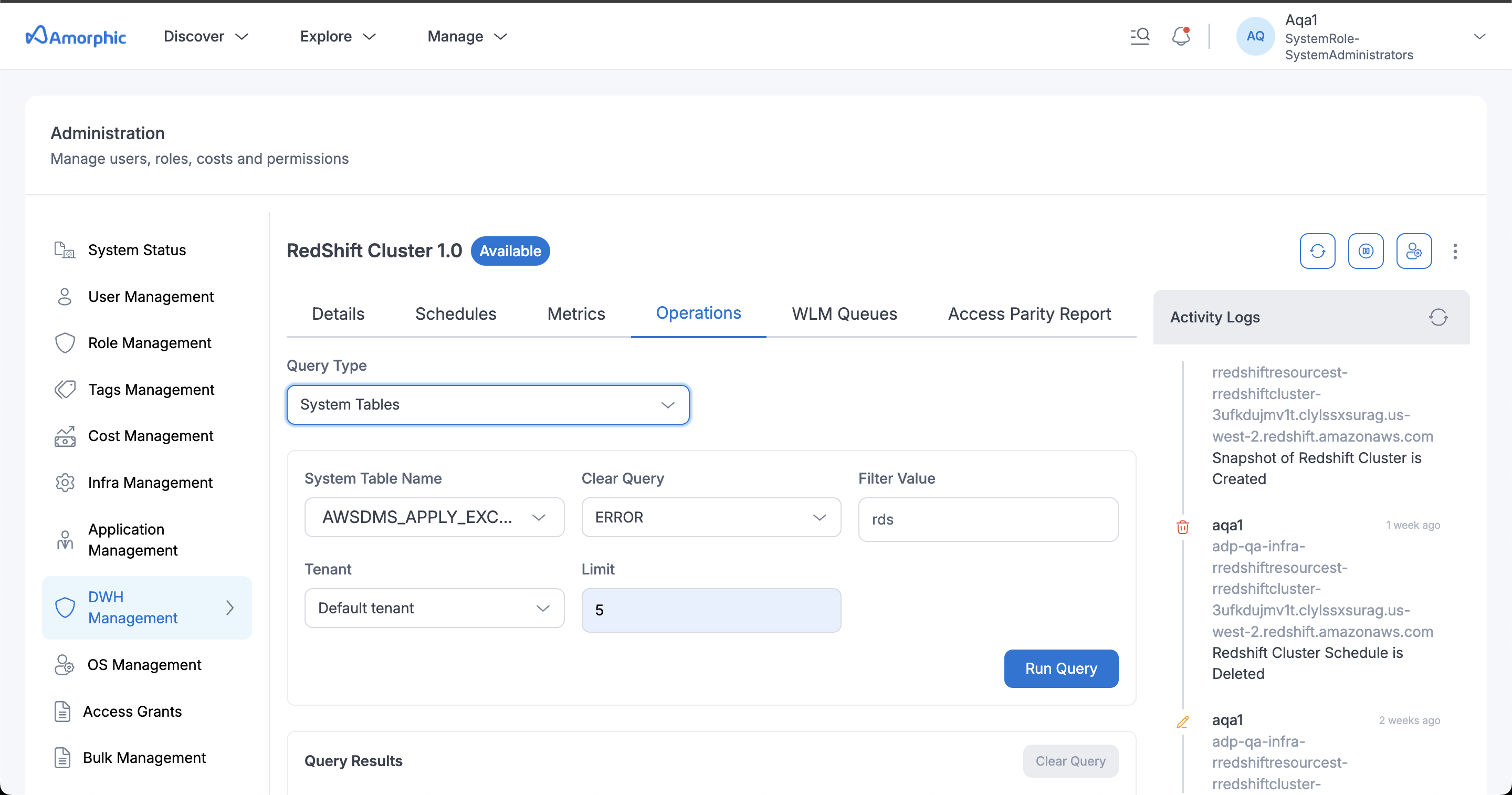Click the Access Grants document icon
This screenshot has height=795, width=1512.
[x=62, y=711]
